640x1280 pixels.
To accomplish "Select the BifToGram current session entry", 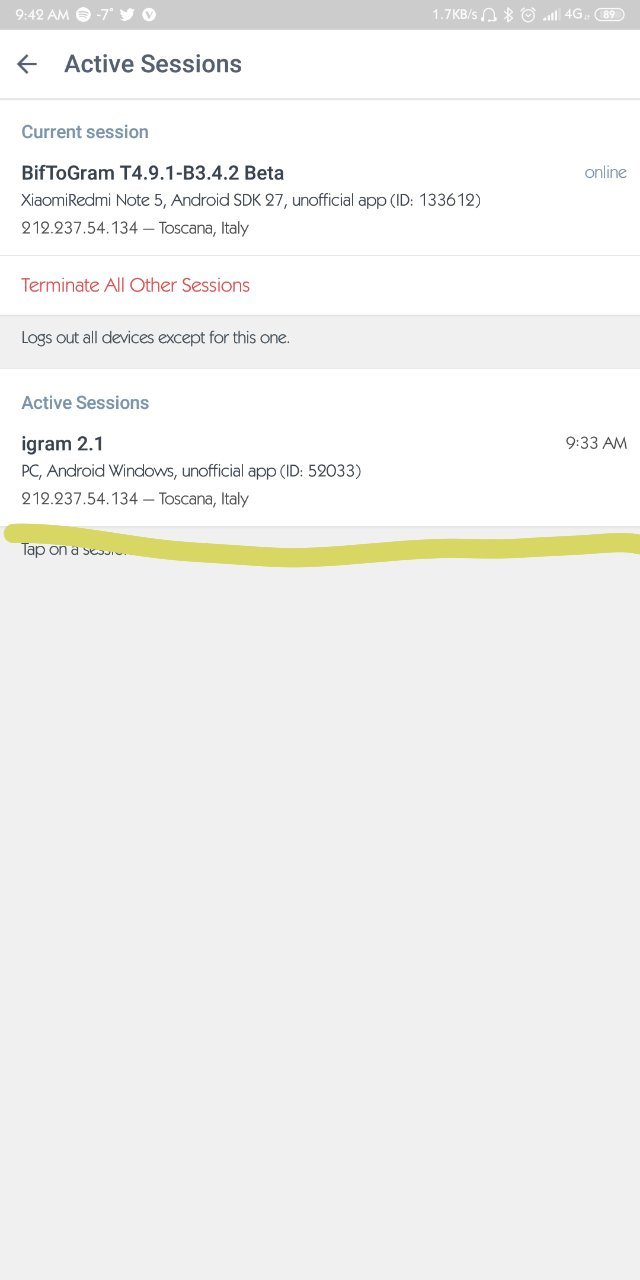I will 320,200.
